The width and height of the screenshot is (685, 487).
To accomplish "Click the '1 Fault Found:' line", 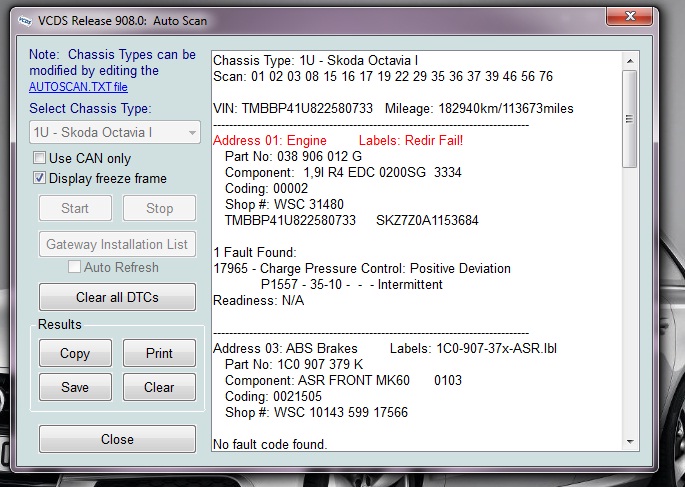I will coord(255,252).
